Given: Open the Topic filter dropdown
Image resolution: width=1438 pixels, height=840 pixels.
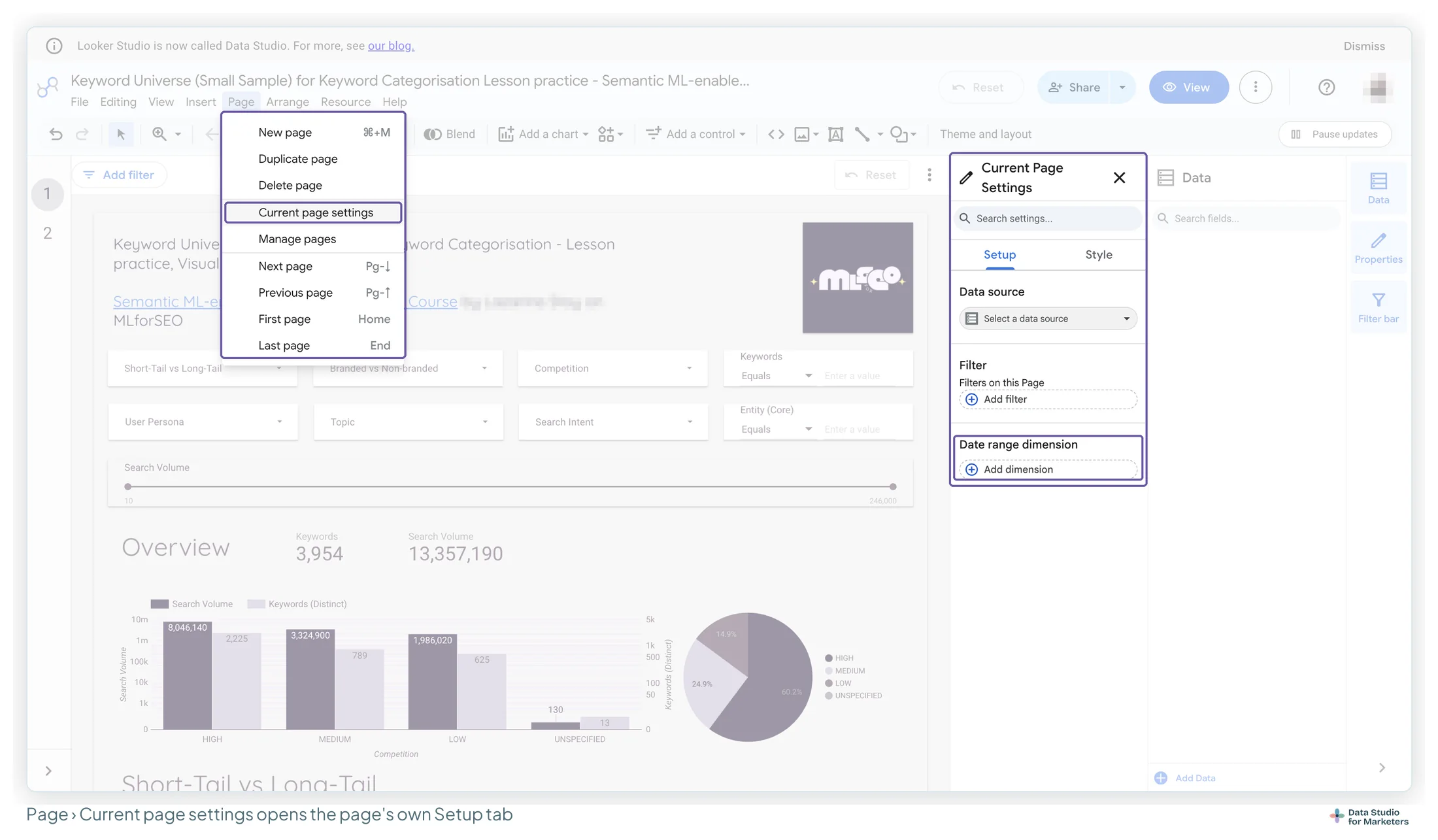Looking at the screenshot, I should 408,422.
